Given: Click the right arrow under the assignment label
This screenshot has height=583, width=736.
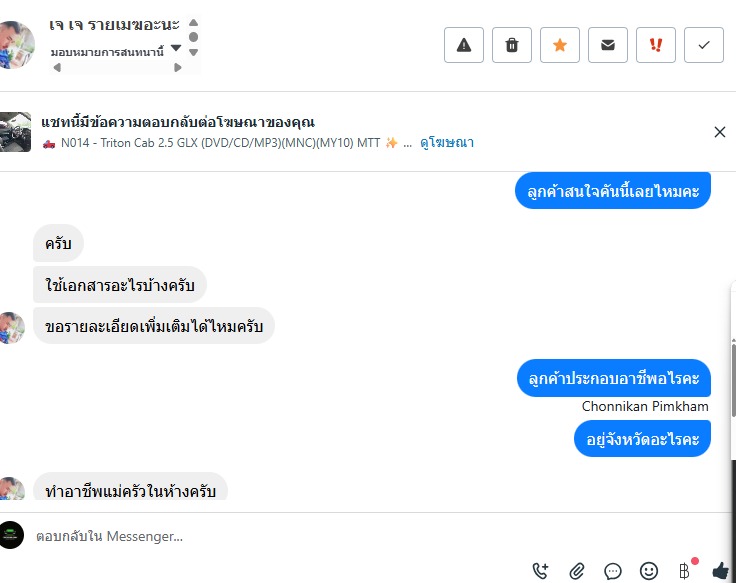Looking at the screenshot, I should click(x=178, y=68).
